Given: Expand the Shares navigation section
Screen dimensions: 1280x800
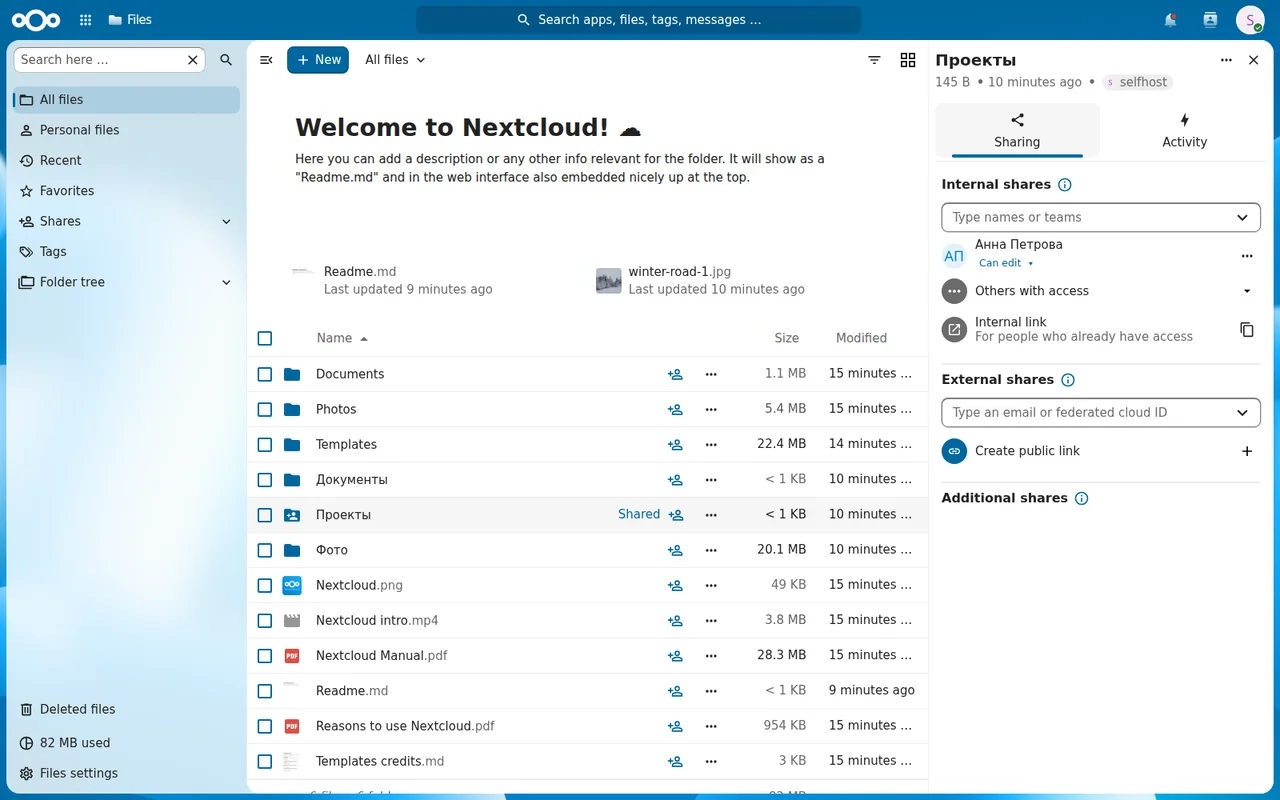Looking at the screenshot, I should [226, 221].
